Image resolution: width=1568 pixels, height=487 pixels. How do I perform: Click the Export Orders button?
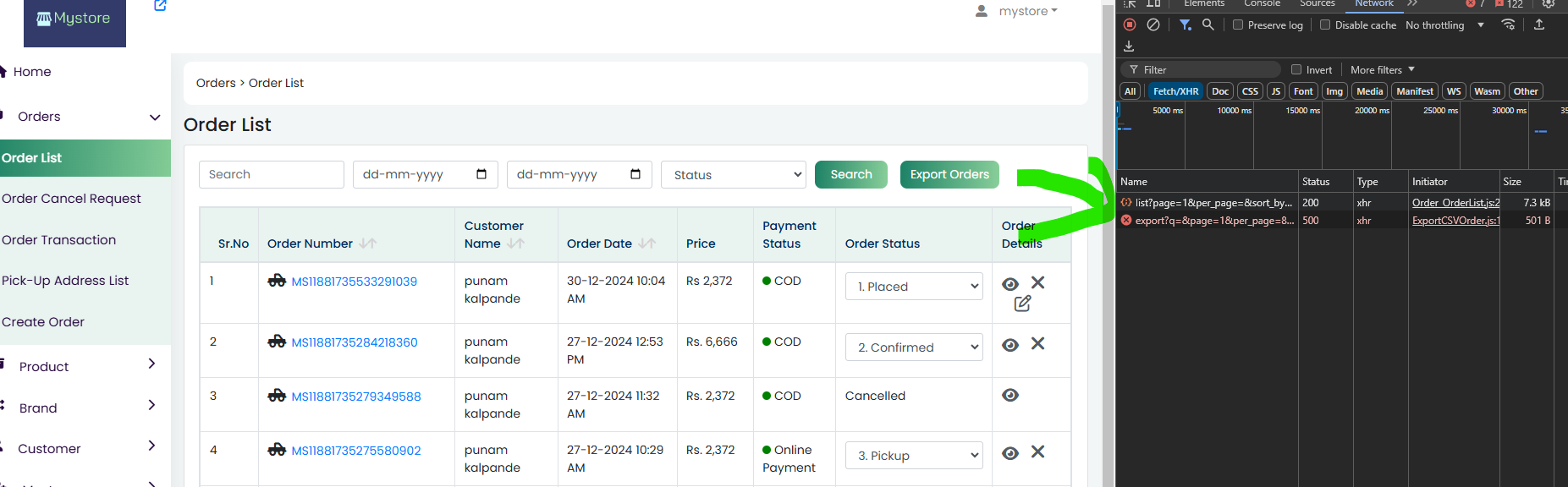tap(949, 174)
